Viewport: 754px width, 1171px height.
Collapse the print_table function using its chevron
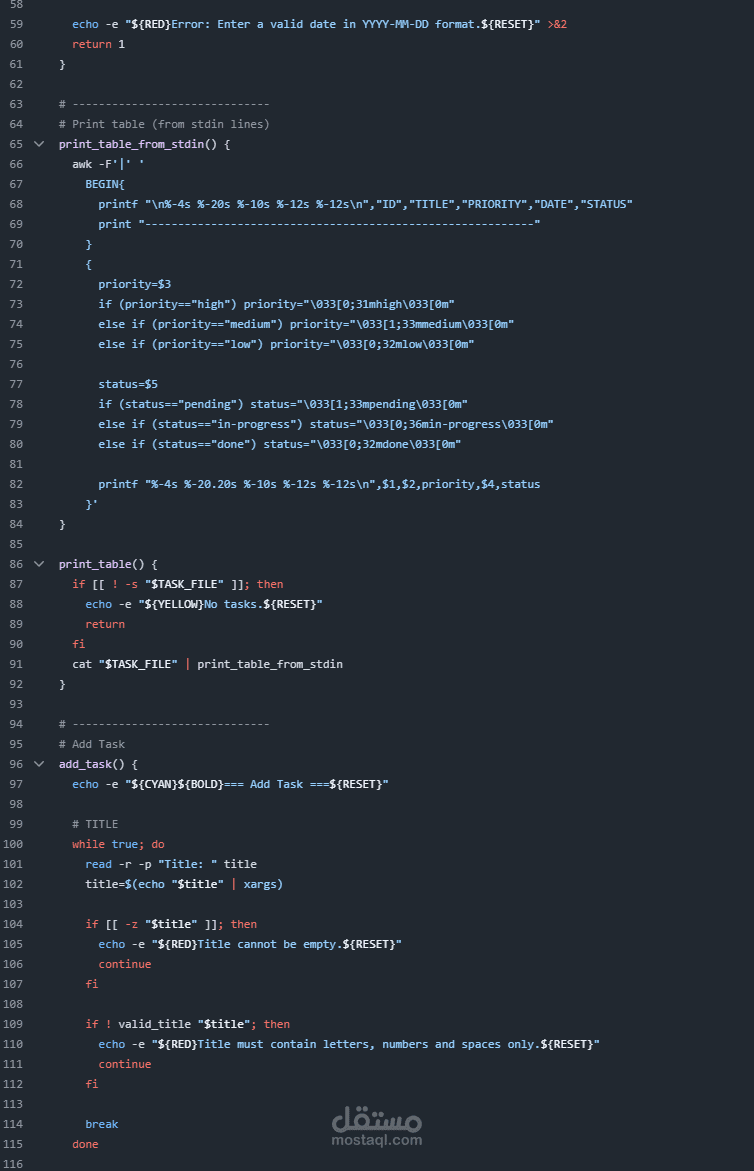[x=39, y=564]
